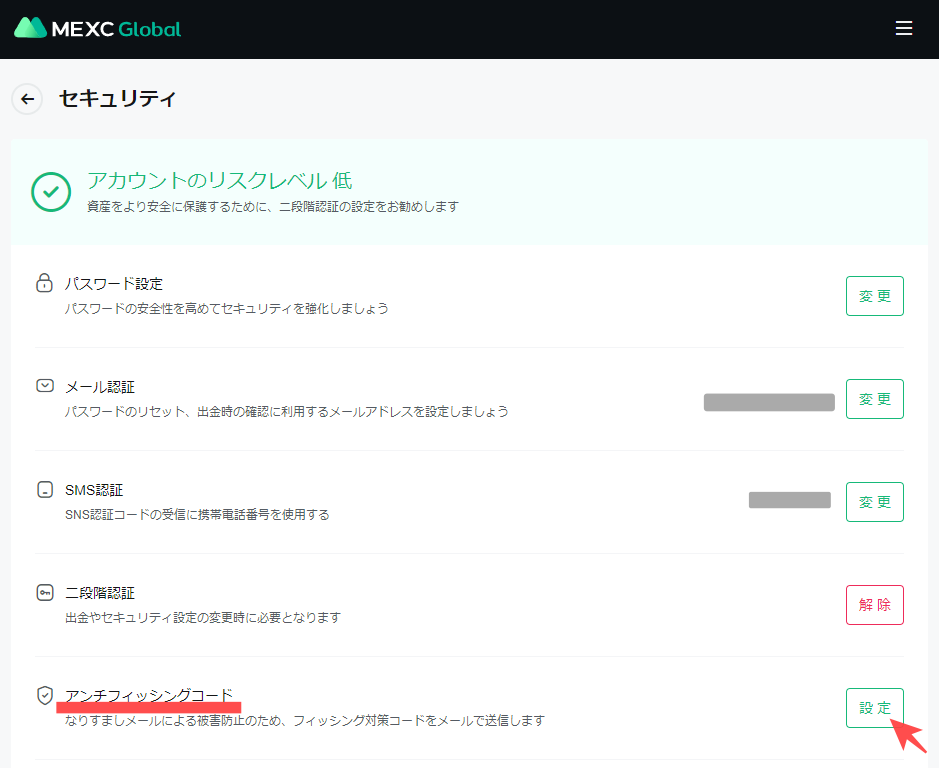Screen dimensions: 939x768
Task: Click the なりすましメール description text
Action: (305, 721)
